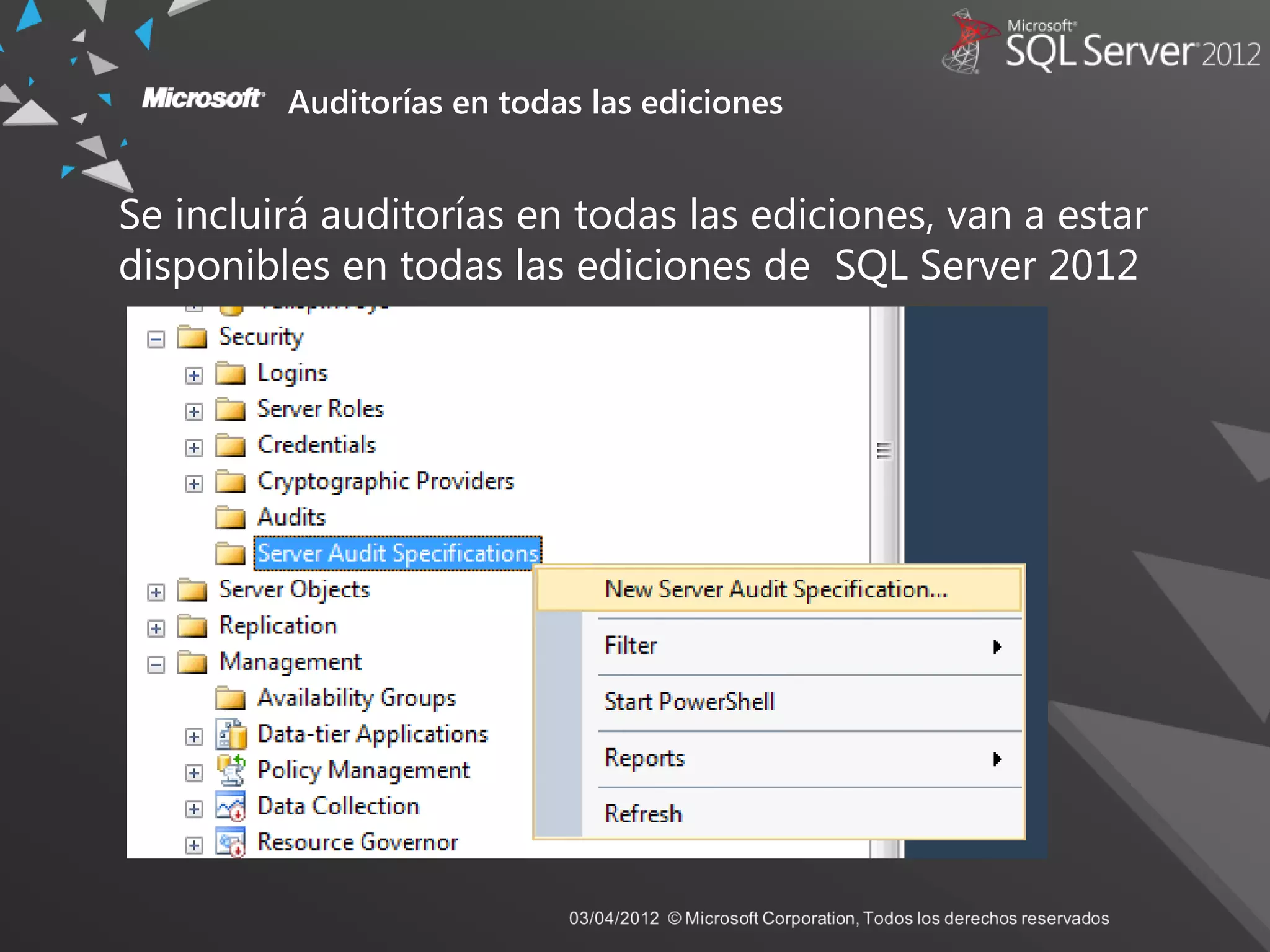
Task: Select the Server Objects label
Action: tap(295, 590)
